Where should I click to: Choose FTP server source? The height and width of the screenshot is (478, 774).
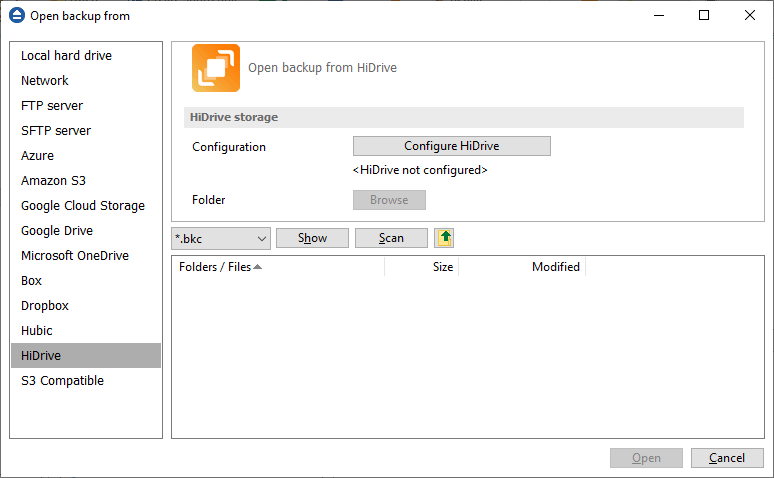click(86, 106)
